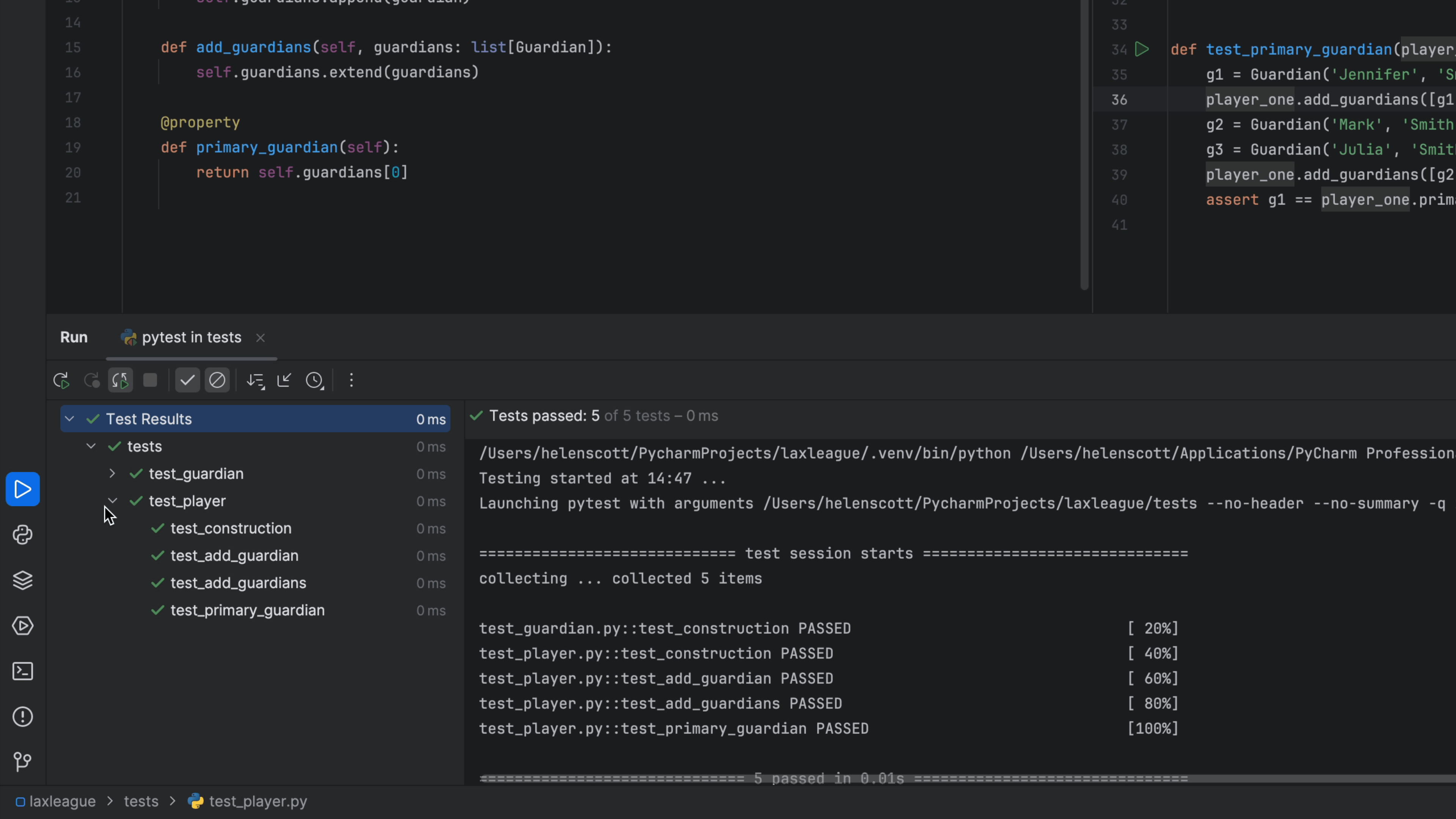Collapse the test_player tree node
This screenshot has width=1456, height=819.
point(112,501)
